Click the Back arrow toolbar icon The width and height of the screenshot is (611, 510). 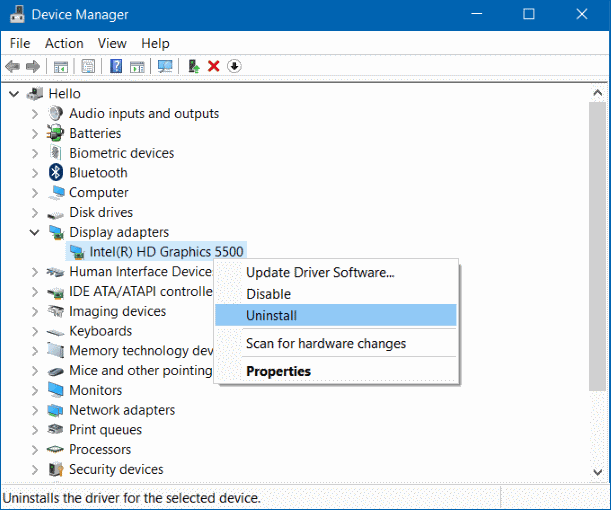click(x=12, y=66)
